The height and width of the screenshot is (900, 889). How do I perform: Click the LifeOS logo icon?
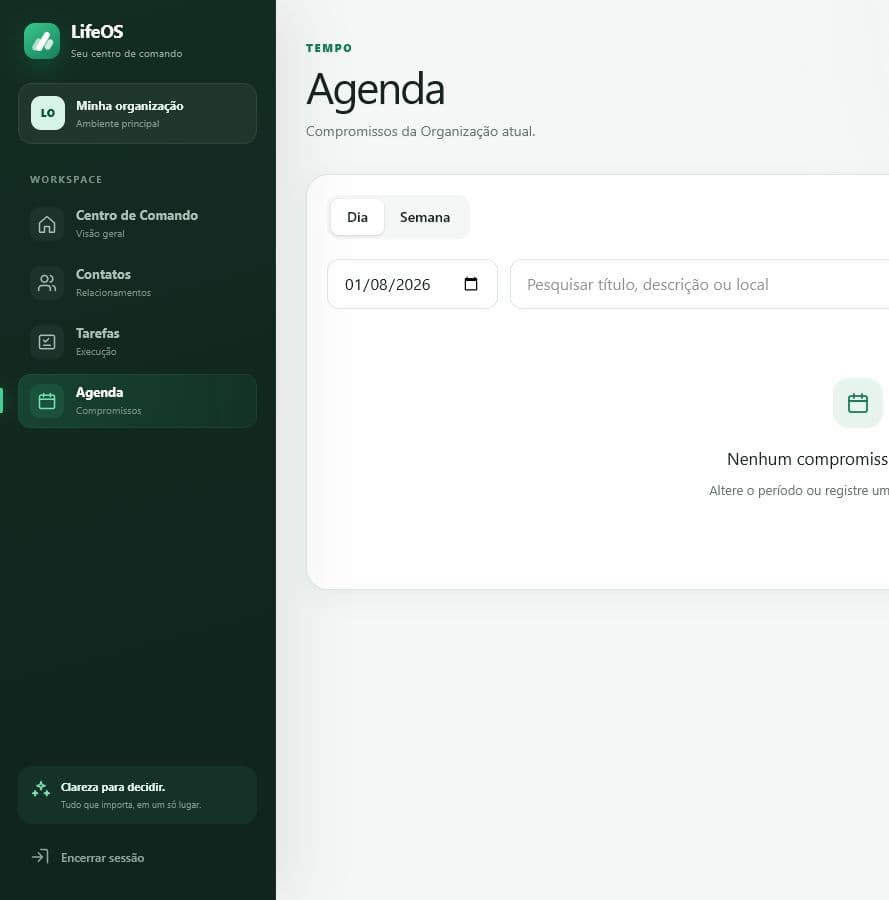coord(42,41)
